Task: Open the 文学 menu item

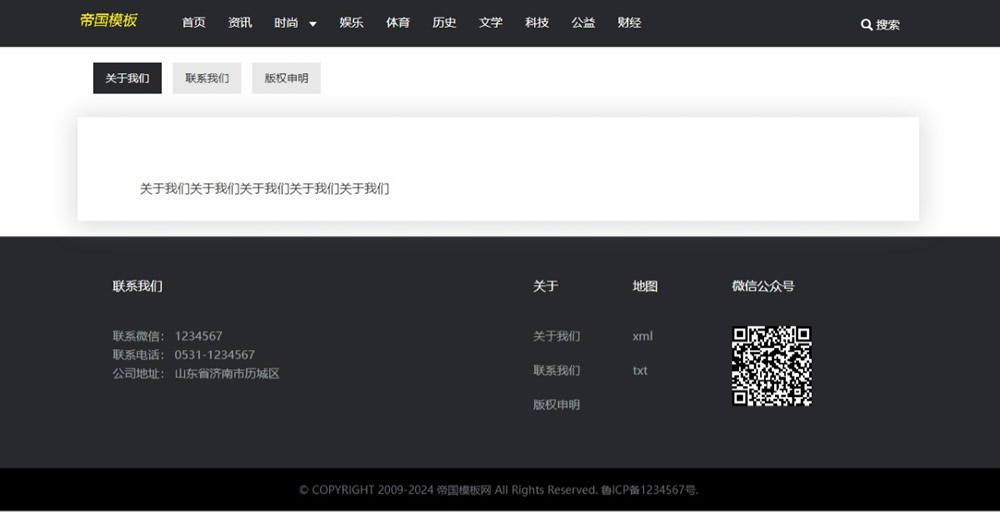Action: click(x=490, y=23)
